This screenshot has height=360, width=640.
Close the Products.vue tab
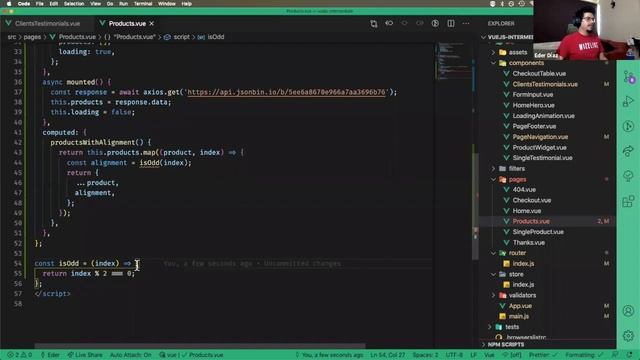(x=151, y=24)
